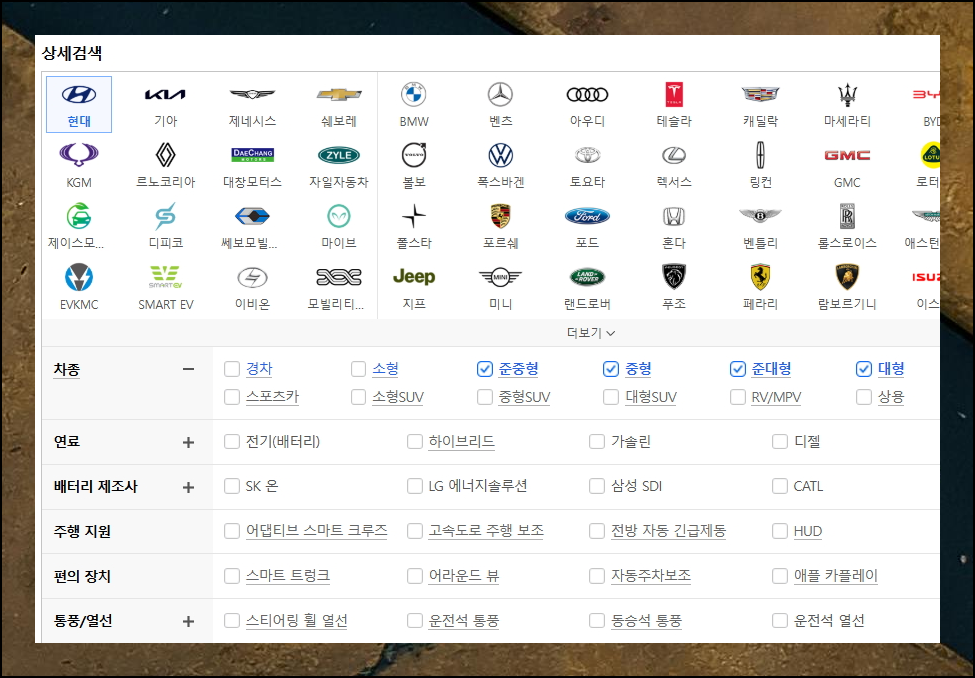Choose the Mercedes-Benz (벤츠) logo
975x678 pixels.
pos(501,95)
